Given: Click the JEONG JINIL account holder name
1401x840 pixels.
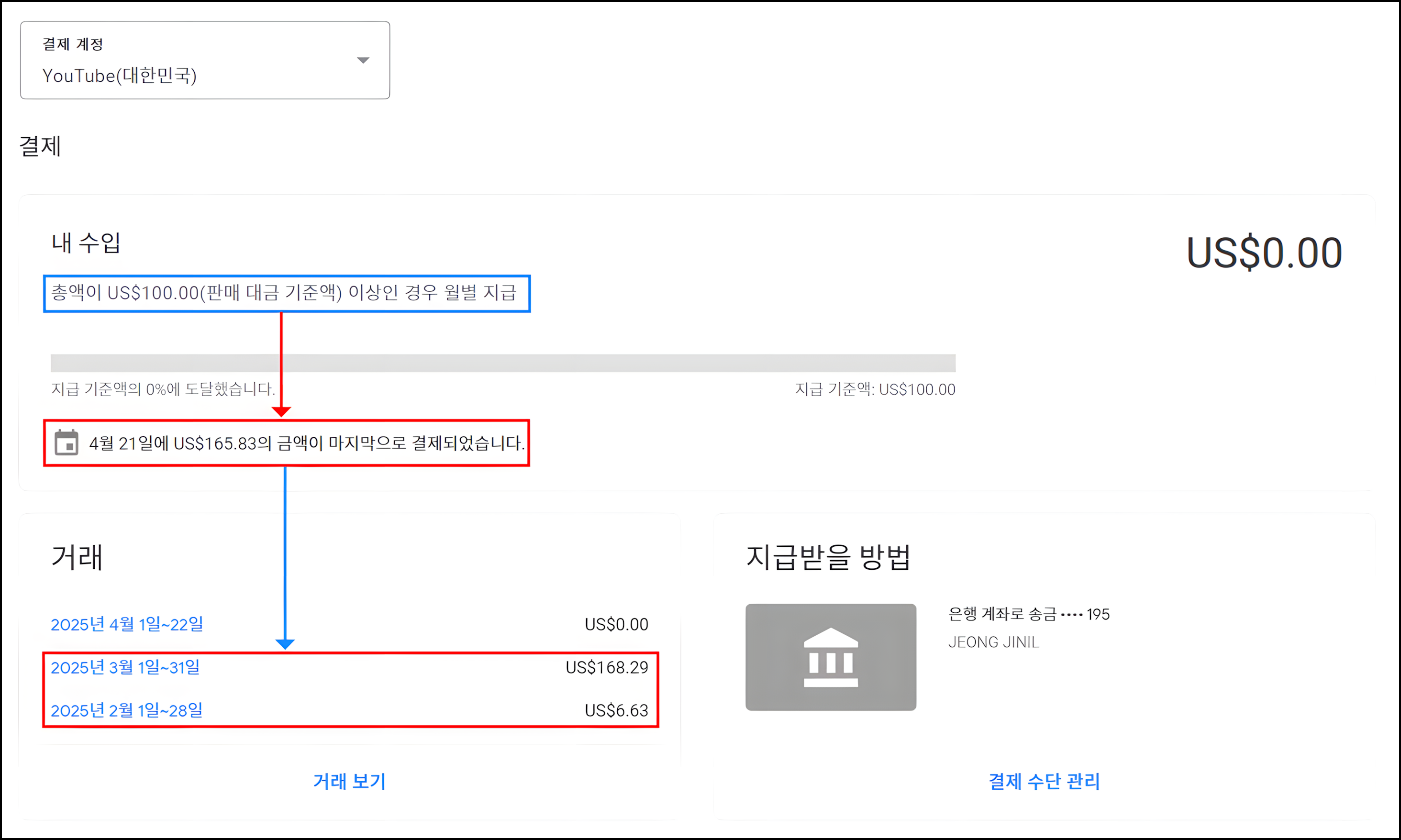Looking at the screenshot, I should point(993,642).
